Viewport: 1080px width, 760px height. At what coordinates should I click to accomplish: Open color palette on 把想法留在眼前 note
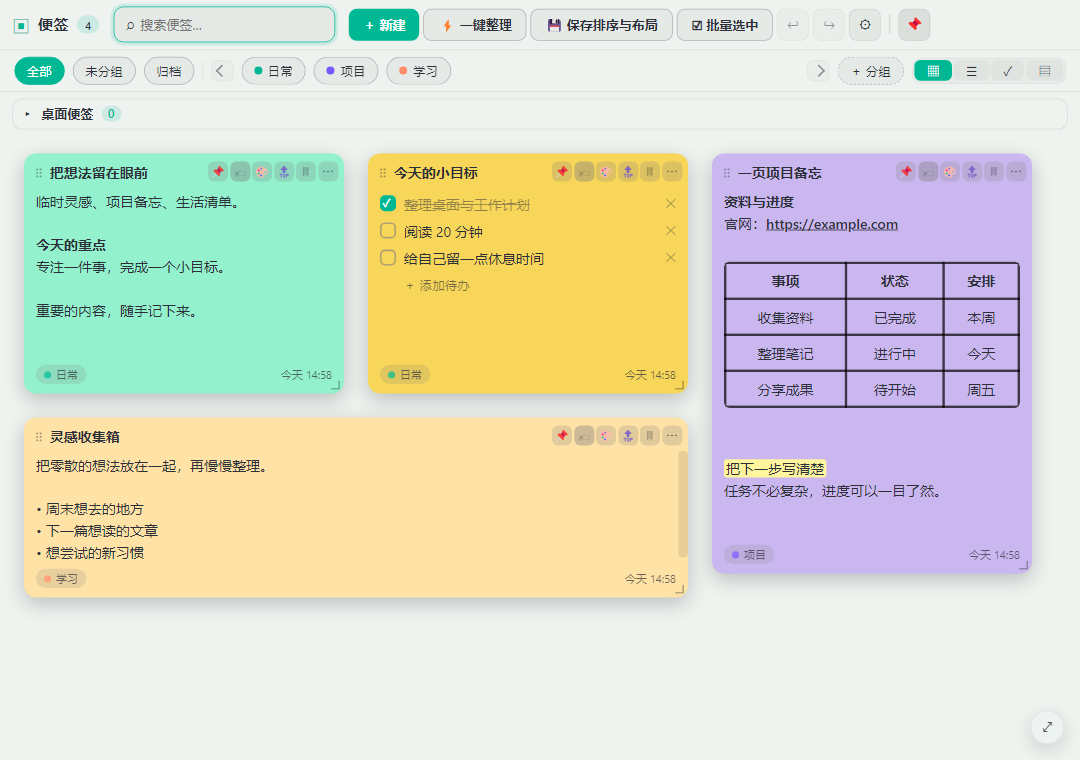(x=262, y=172)
